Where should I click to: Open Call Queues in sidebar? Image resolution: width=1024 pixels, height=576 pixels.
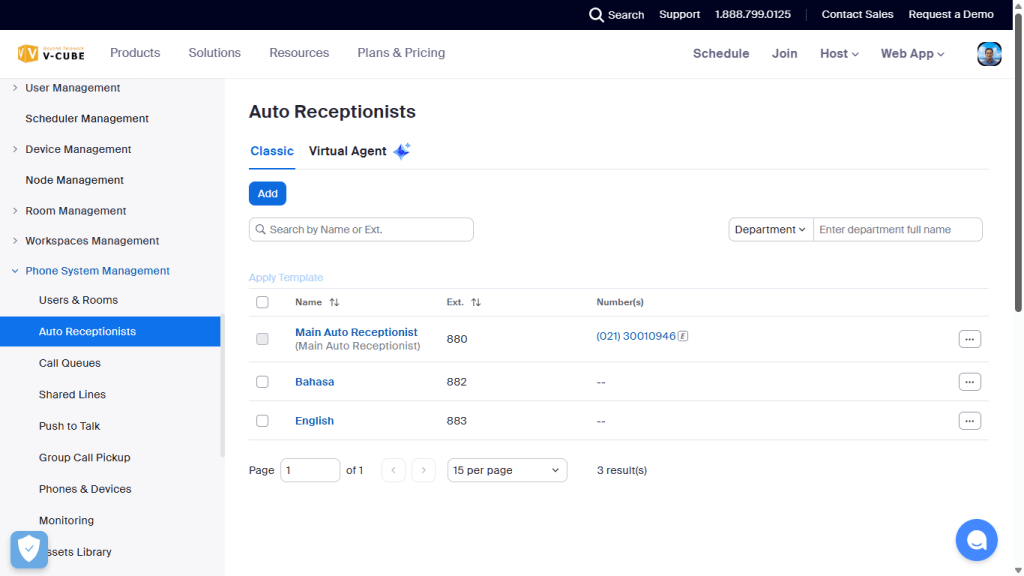pos(70,363)
